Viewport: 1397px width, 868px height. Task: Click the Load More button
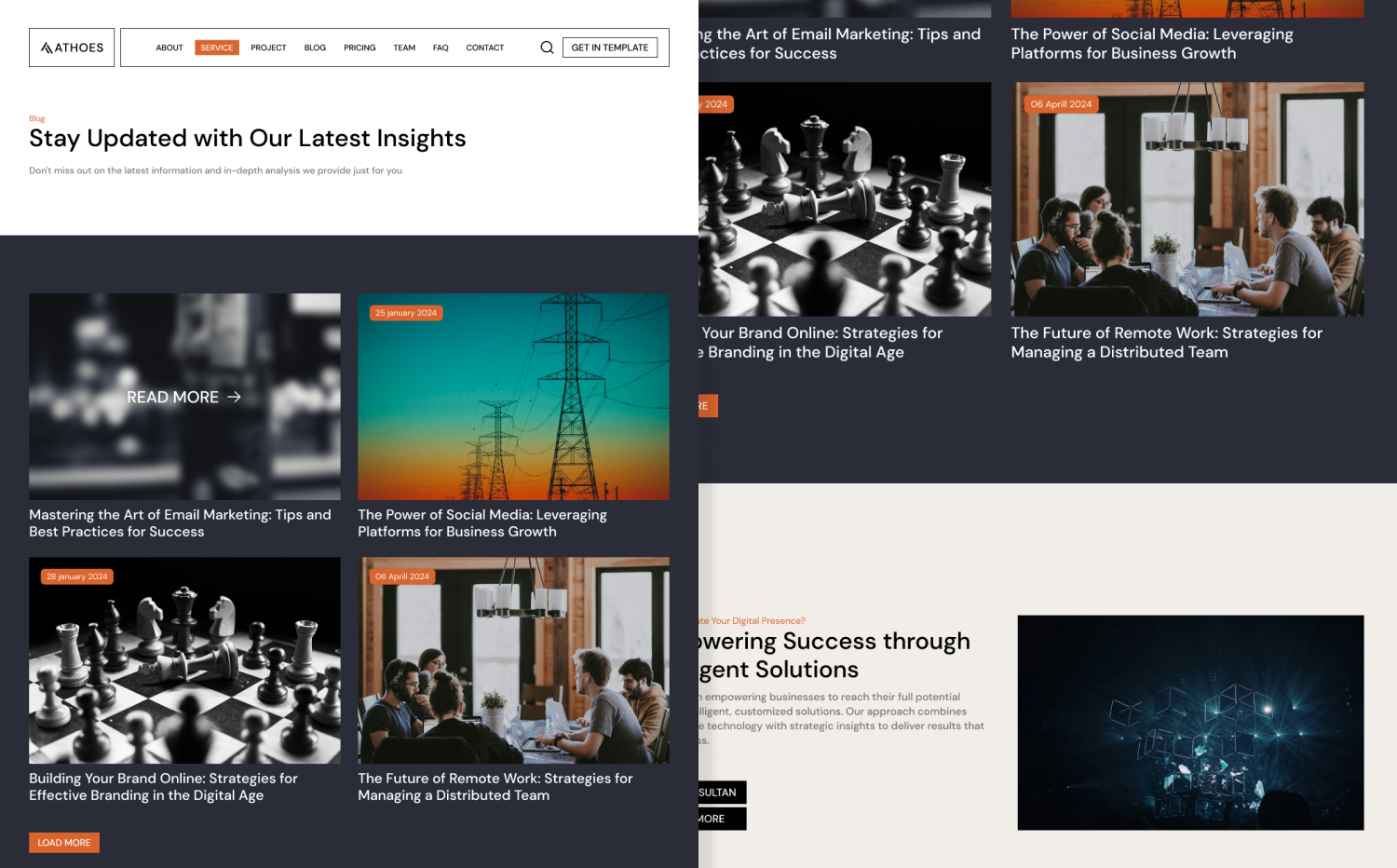point(64,843)
